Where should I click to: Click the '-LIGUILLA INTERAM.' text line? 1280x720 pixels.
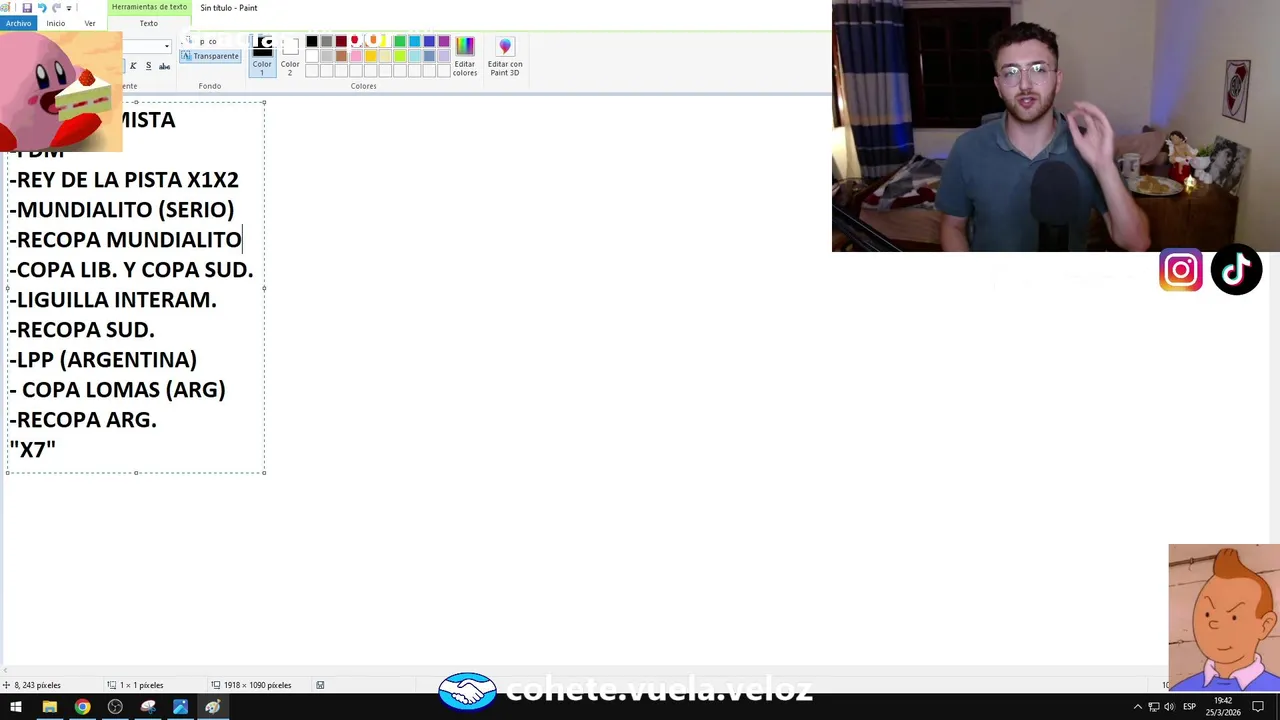113,300
